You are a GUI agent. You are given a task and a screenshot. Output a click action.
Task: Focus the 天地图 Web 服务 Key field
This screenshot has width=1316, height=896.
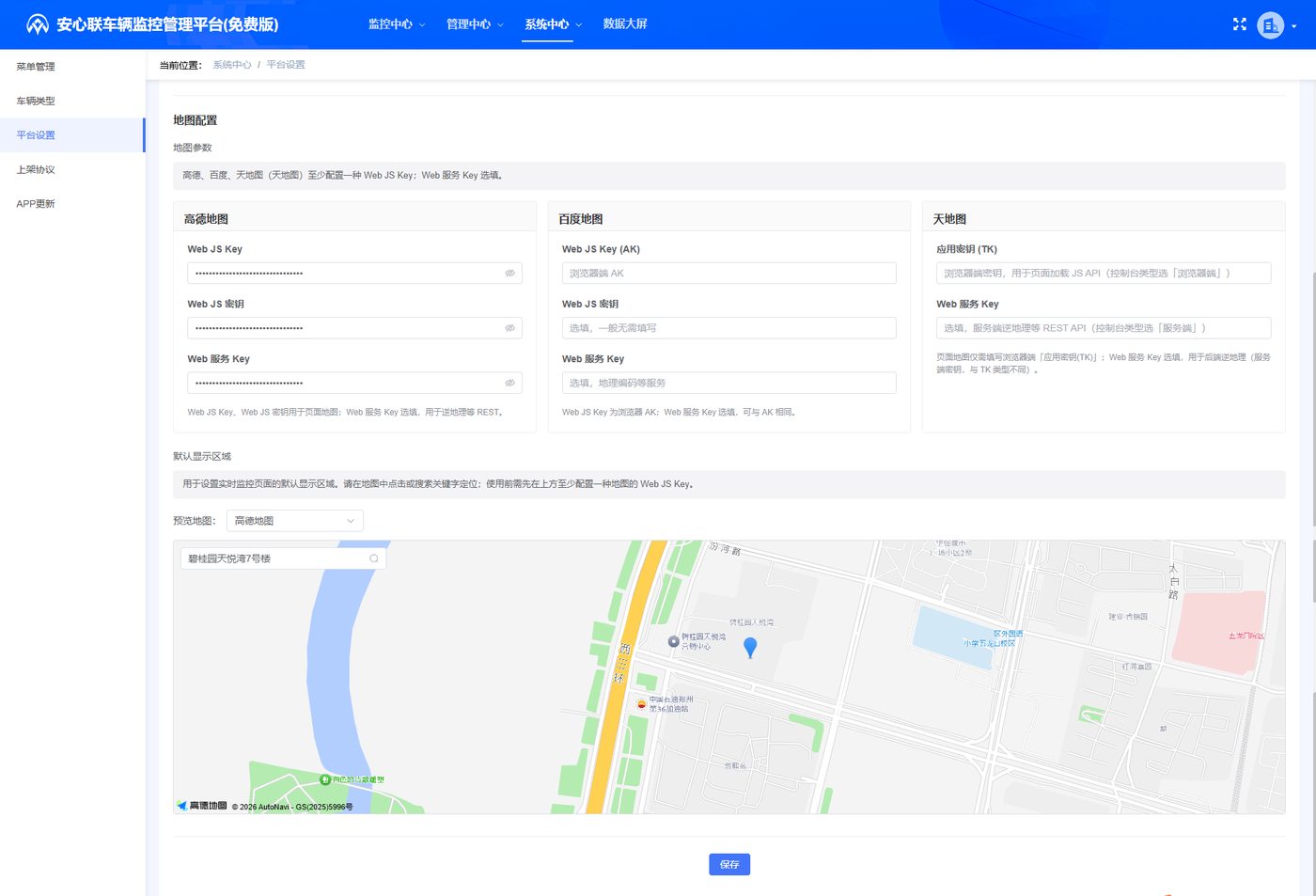tap(1104, 328)
